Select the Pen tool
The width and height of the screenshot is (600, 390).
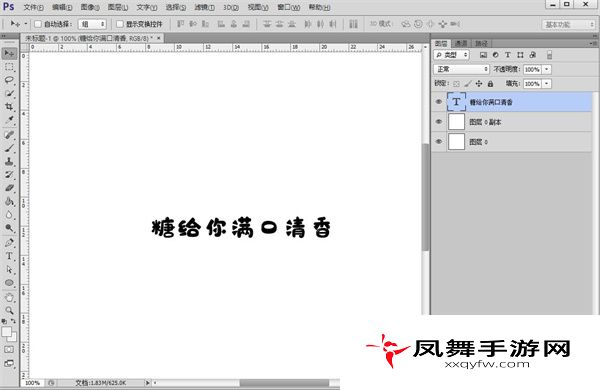point(9,242)
